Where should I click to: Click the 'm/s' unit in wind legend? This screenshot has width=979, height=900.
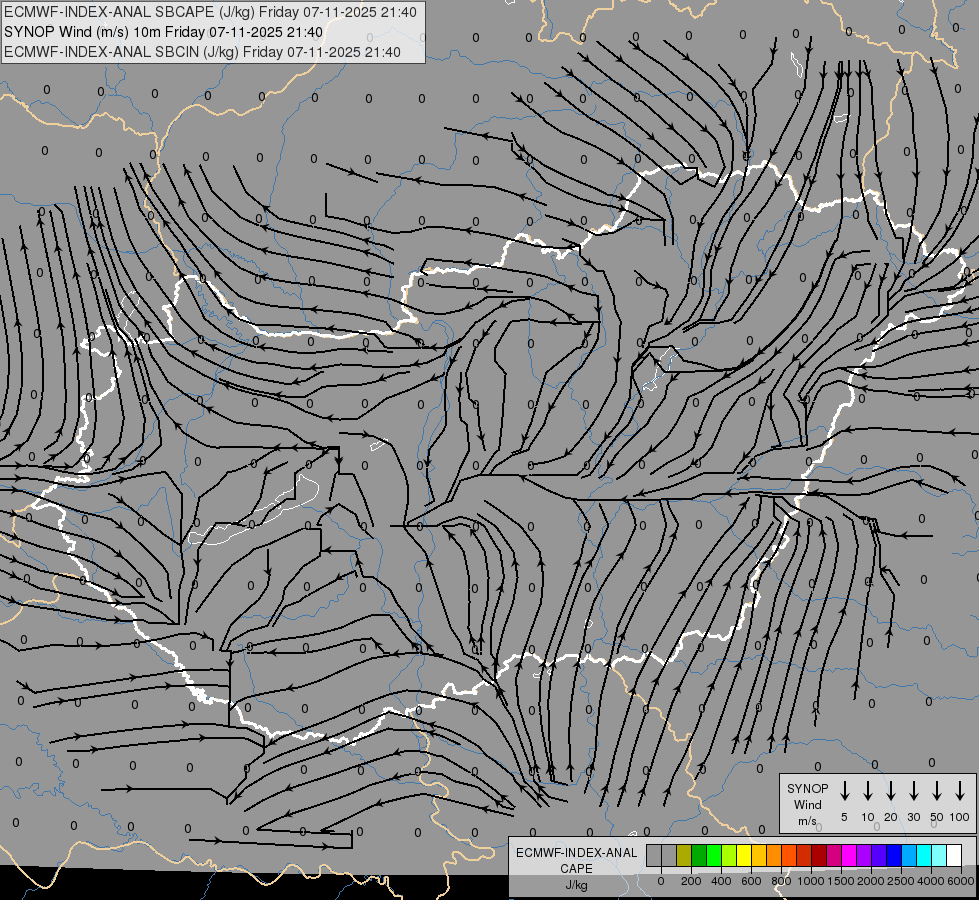coord(807,821)
